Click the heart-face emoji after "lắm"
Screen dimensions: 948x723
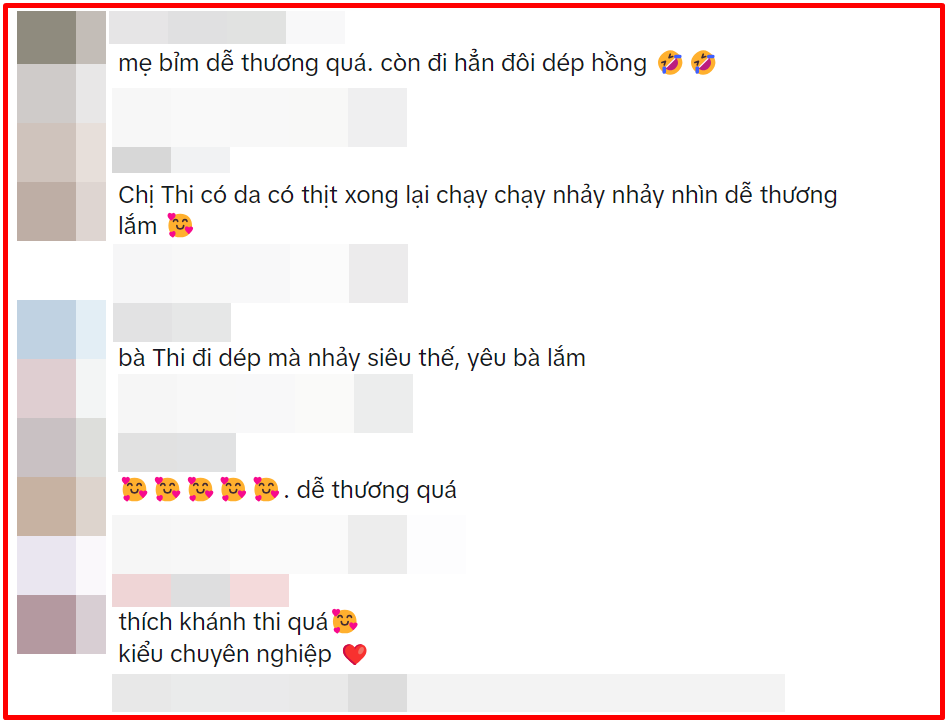[x=180, y=225]
